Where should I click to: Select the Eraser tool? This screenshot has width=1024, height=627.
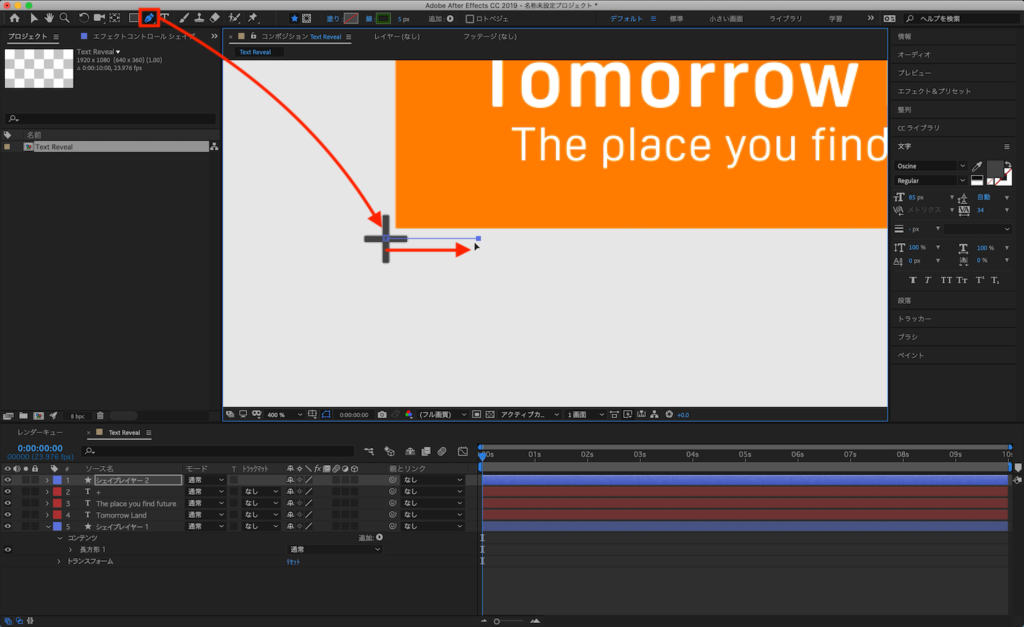pos(215,18)
